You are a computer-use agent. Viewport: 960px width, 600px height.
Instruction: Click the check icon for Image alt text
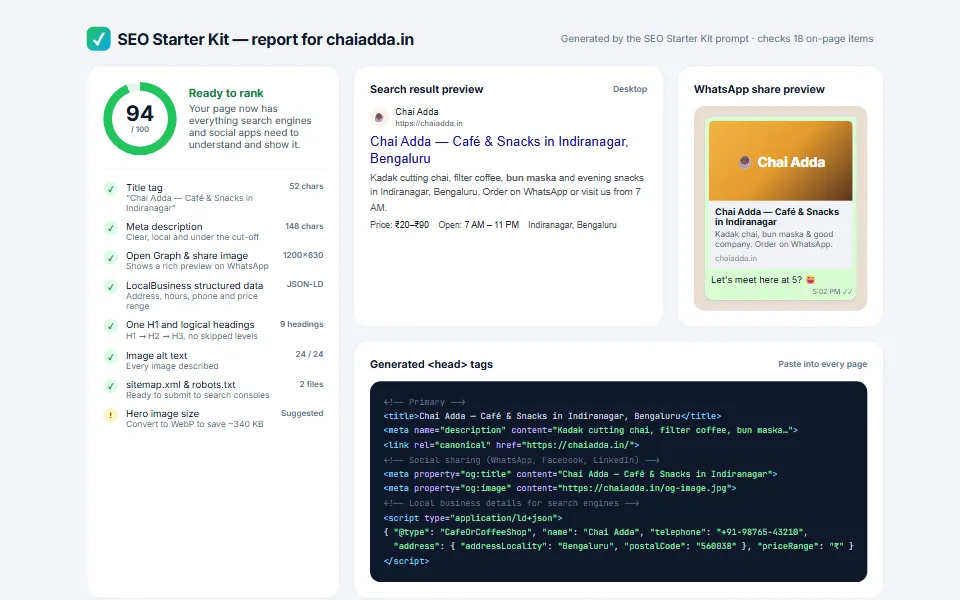(110, 356)
